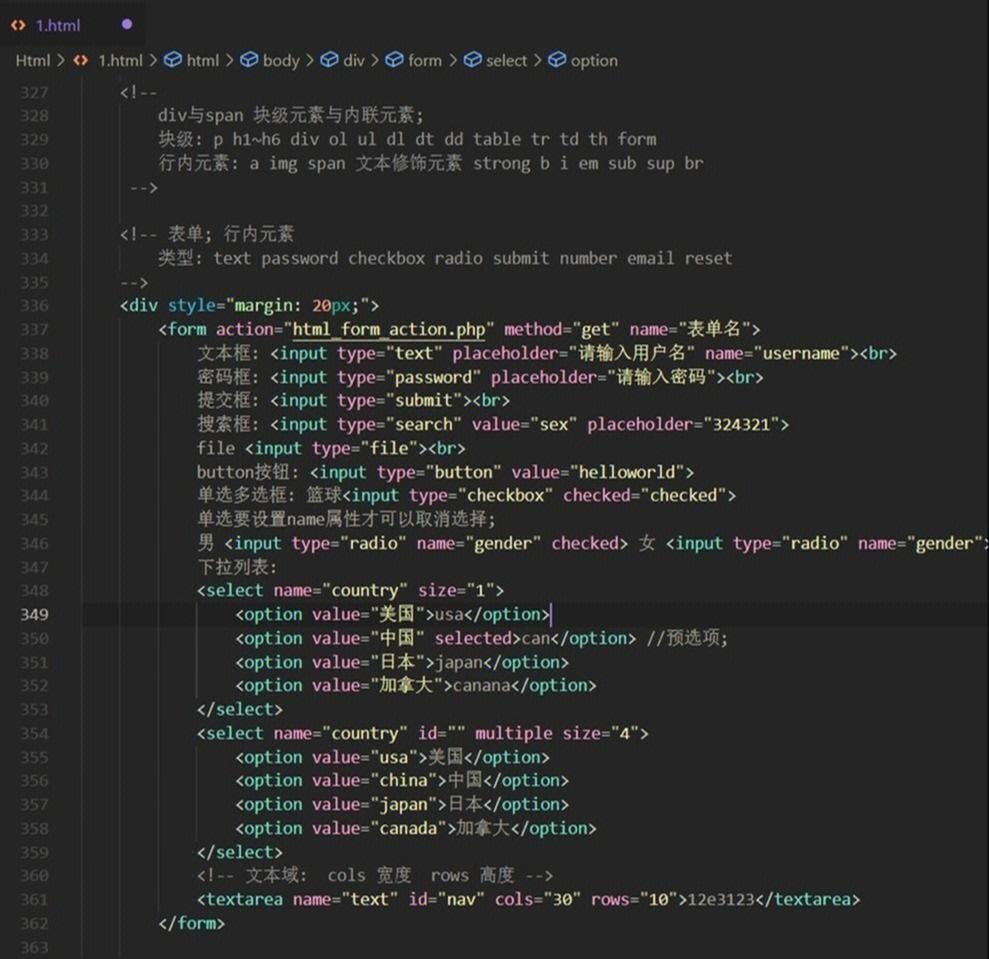This screenshot has height=959, width=989.
Task: Click the "search" type value
Action: 424,425
